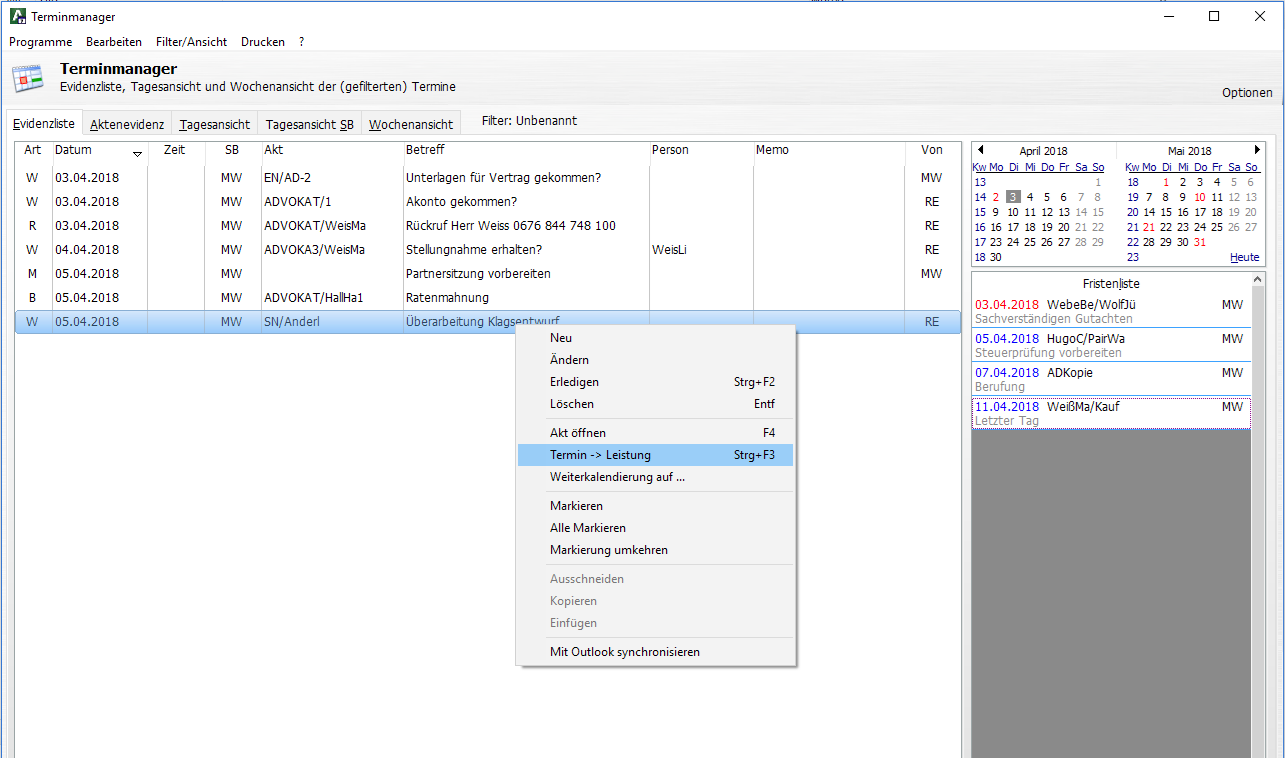Image resolution: width=1285 pixels, height=758 pixels.
Task: Choose Neu in the context menu
Action: [x=656, y=338]
